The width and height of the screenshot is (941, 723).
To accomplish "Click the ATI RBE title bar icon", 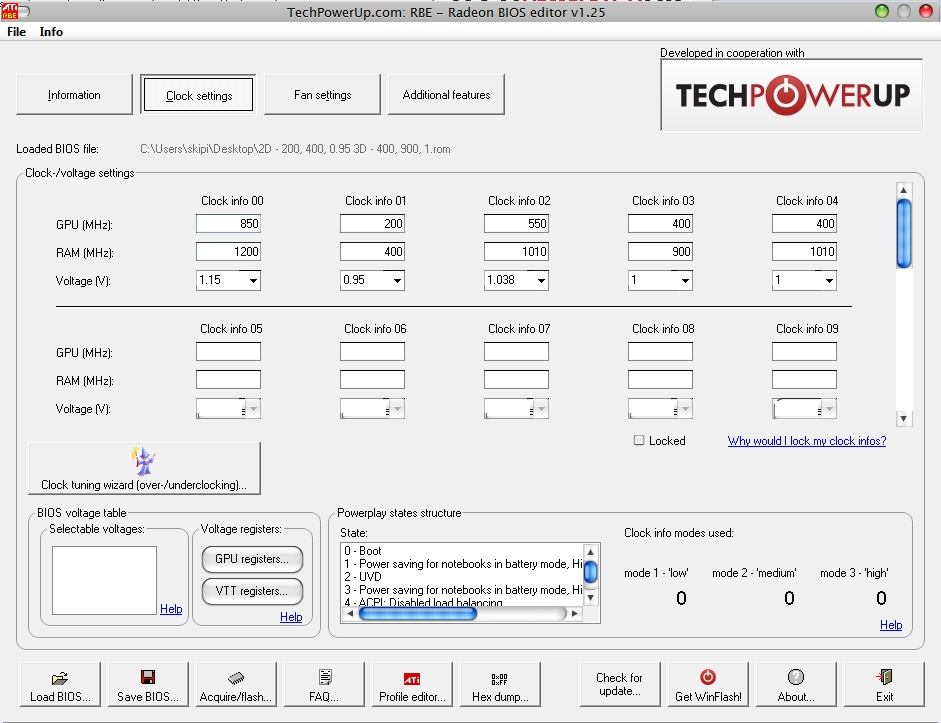I will tap(10, 10).
